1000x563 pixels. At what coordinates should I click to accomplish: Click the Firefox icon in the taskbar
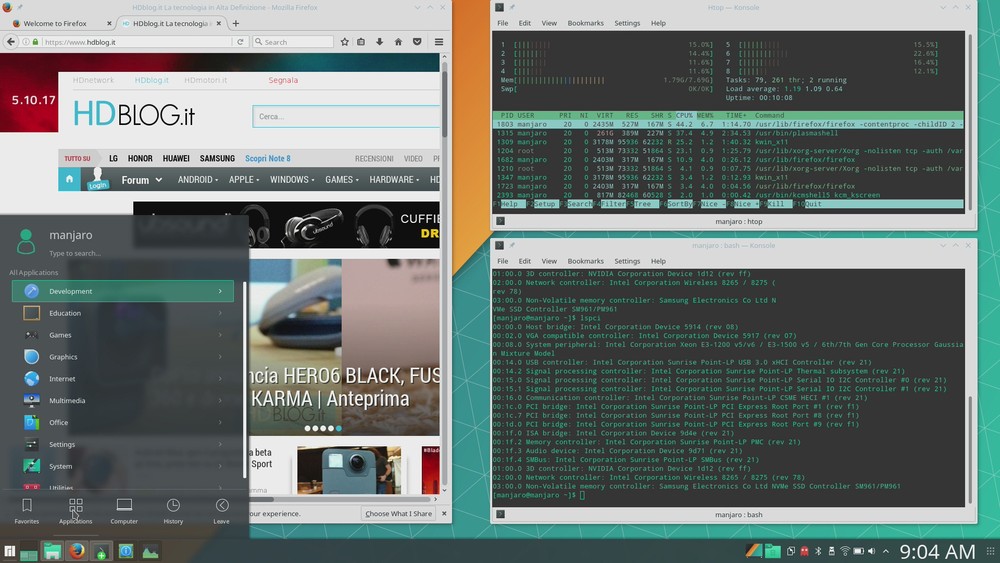coord(77,551)
